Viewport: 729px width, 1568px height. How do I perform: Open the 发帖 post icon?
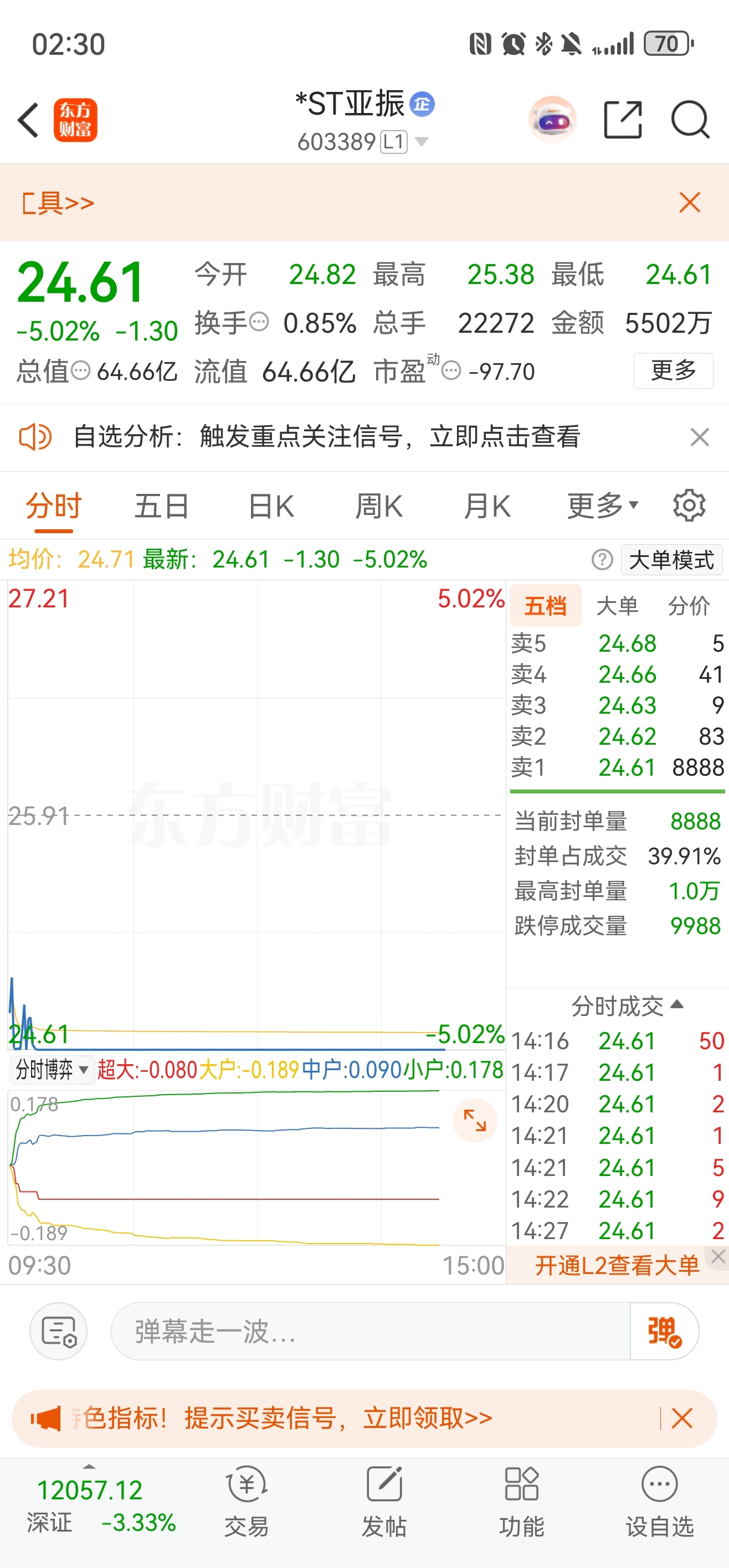[x=384, y=1502]
